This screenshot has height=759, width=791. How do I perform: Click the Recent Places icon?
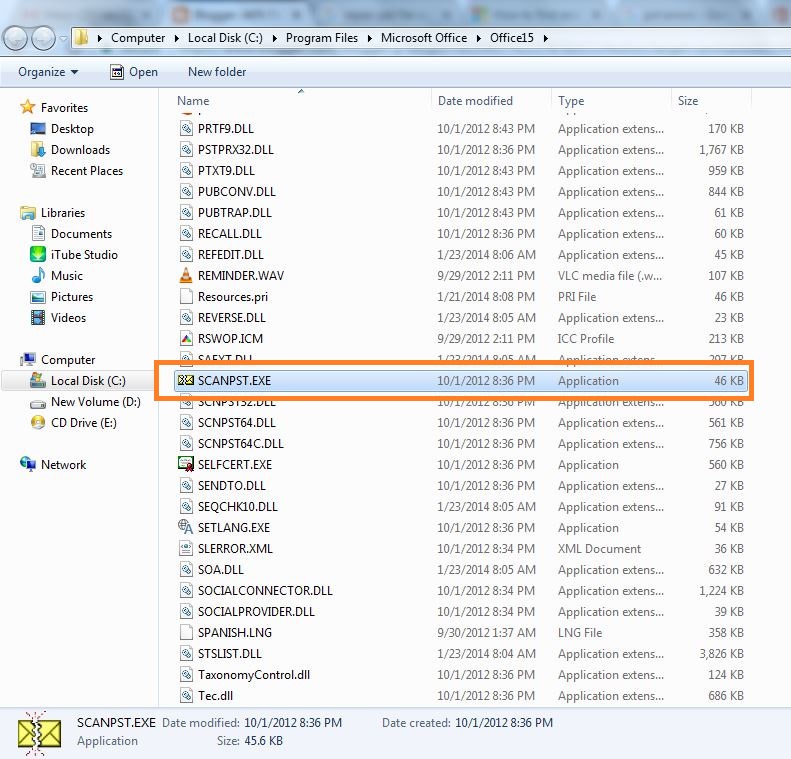coord(38,170)
